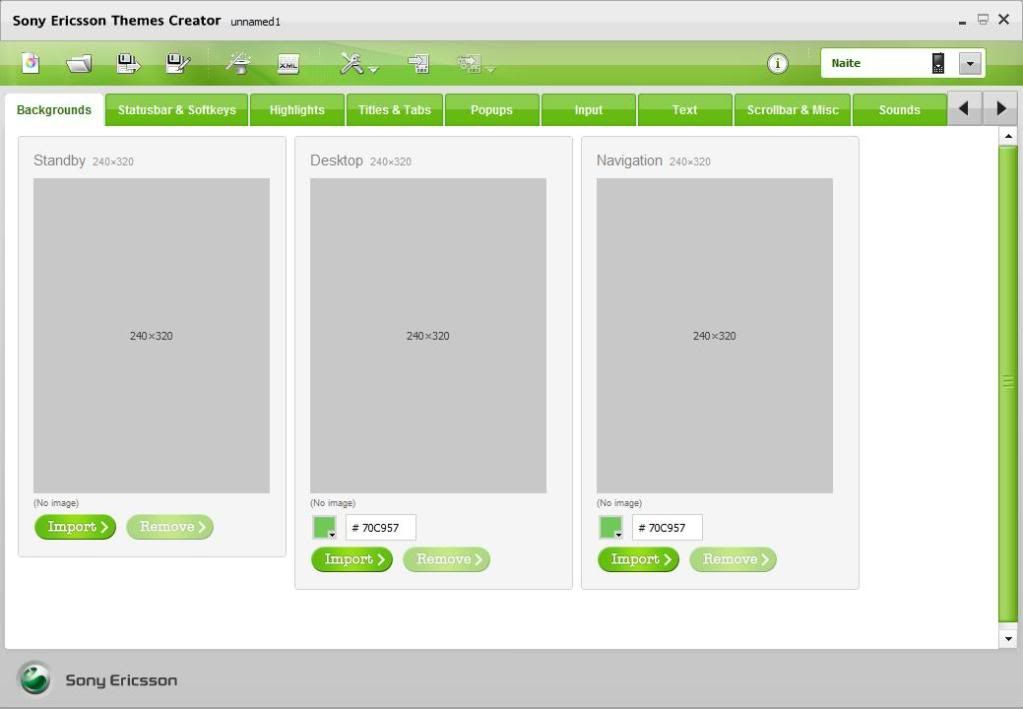Screen dimensions: 1023x709
Task: Select the Standby preview thumbnail
Action: (x=151, y=336)
